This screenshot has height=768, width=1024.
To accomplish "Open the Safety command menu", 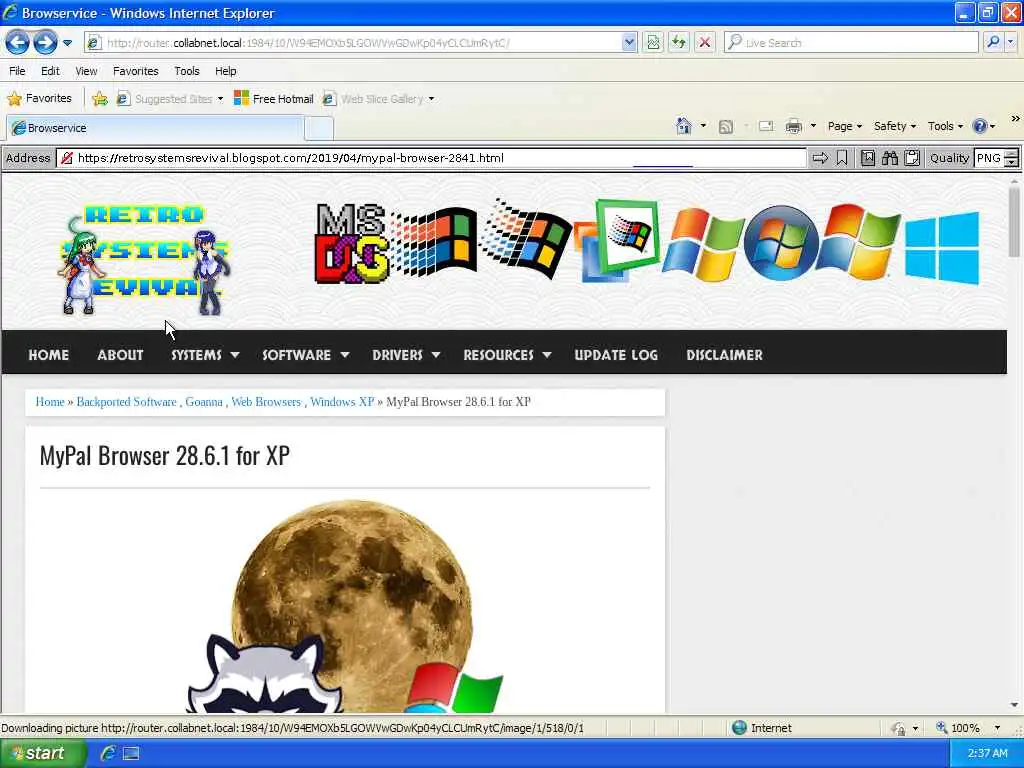I will pyautogui.click(x=895, y=126).
